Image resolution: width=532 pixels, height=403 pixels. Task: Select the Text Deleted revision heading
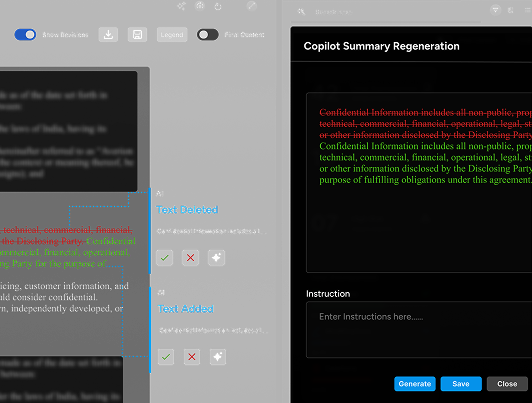click(187, 210)
